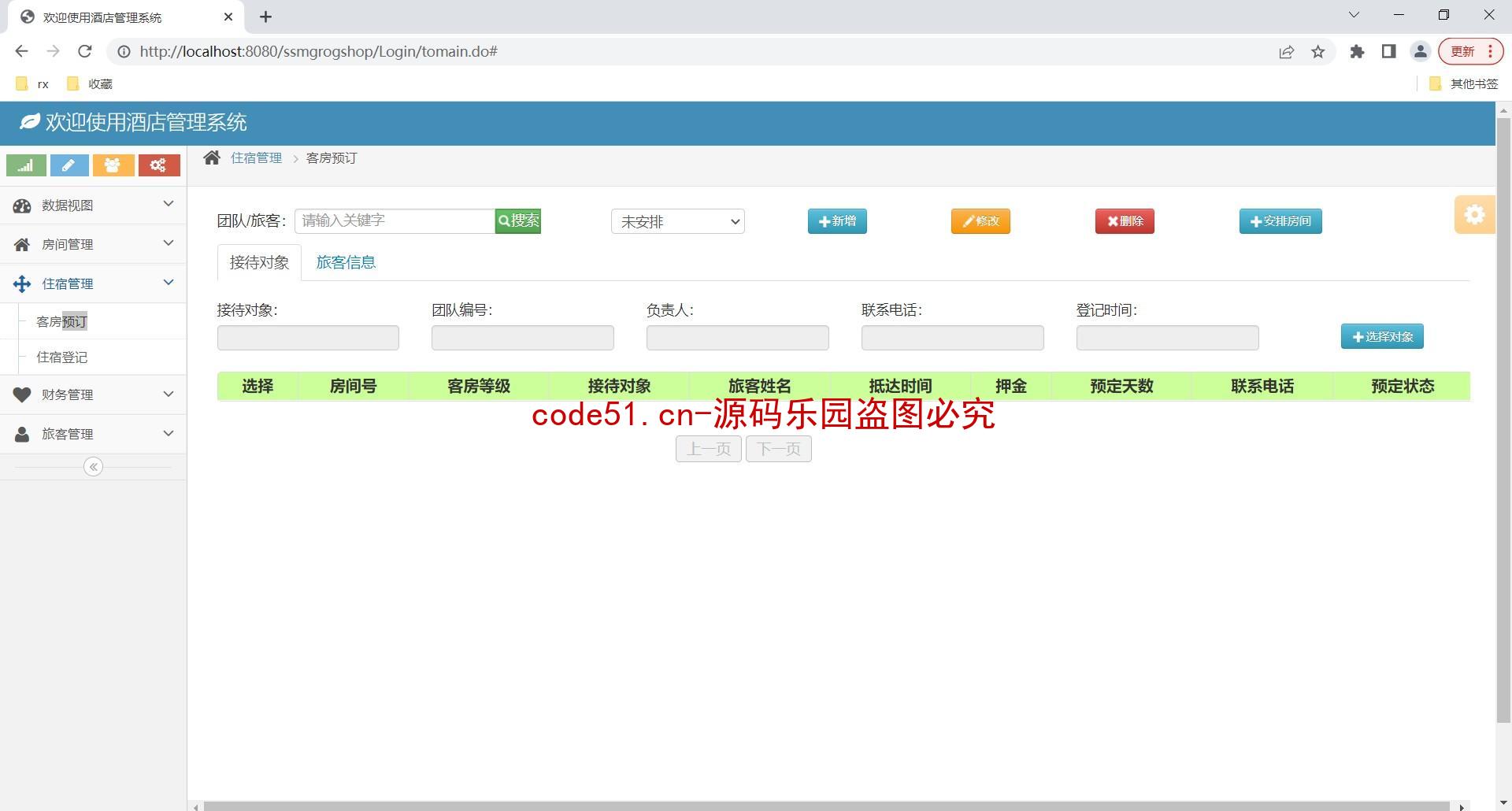Click the home icon in breadcrumb
Viewport: 1512px width, 811px height.
(212, 157)
